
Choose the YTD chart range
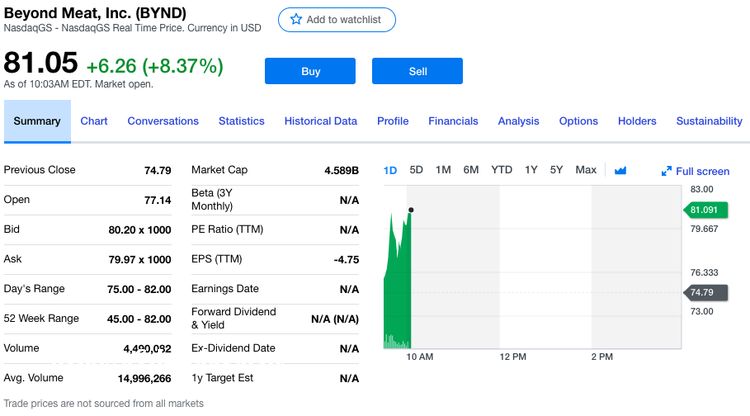pos(501,170)
